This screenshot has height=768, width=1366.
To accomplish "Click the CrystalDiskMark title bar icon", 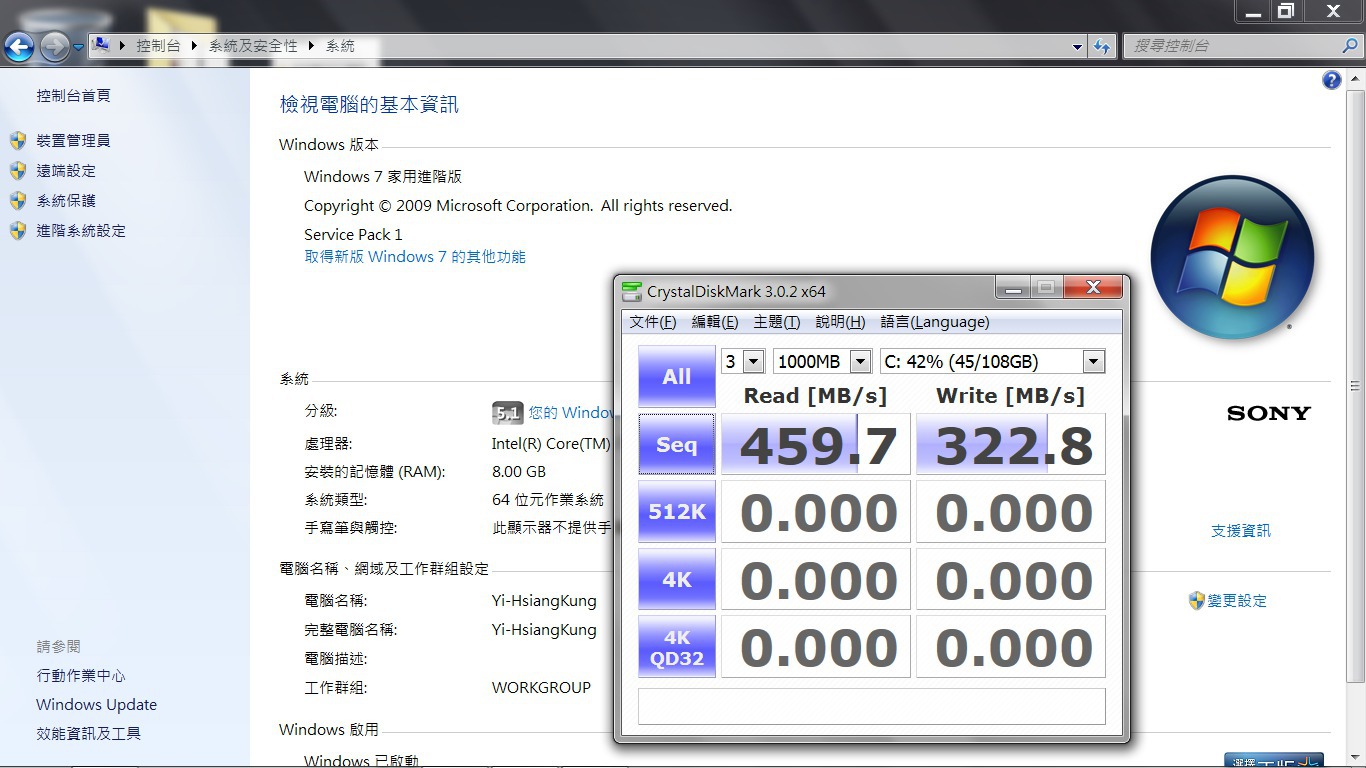I will point(631,291).
